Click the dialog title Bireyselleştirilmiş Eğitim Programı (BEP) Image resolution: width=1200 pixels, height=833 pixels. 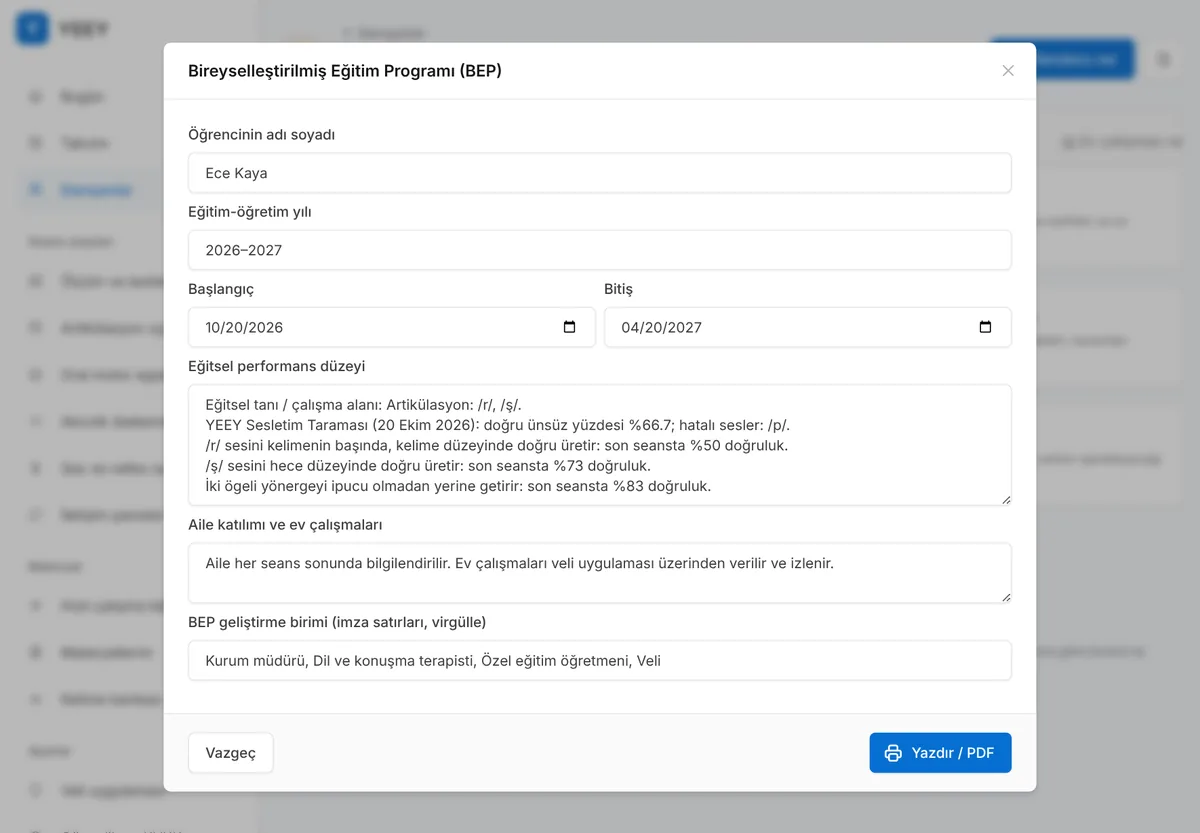[345, 71]
